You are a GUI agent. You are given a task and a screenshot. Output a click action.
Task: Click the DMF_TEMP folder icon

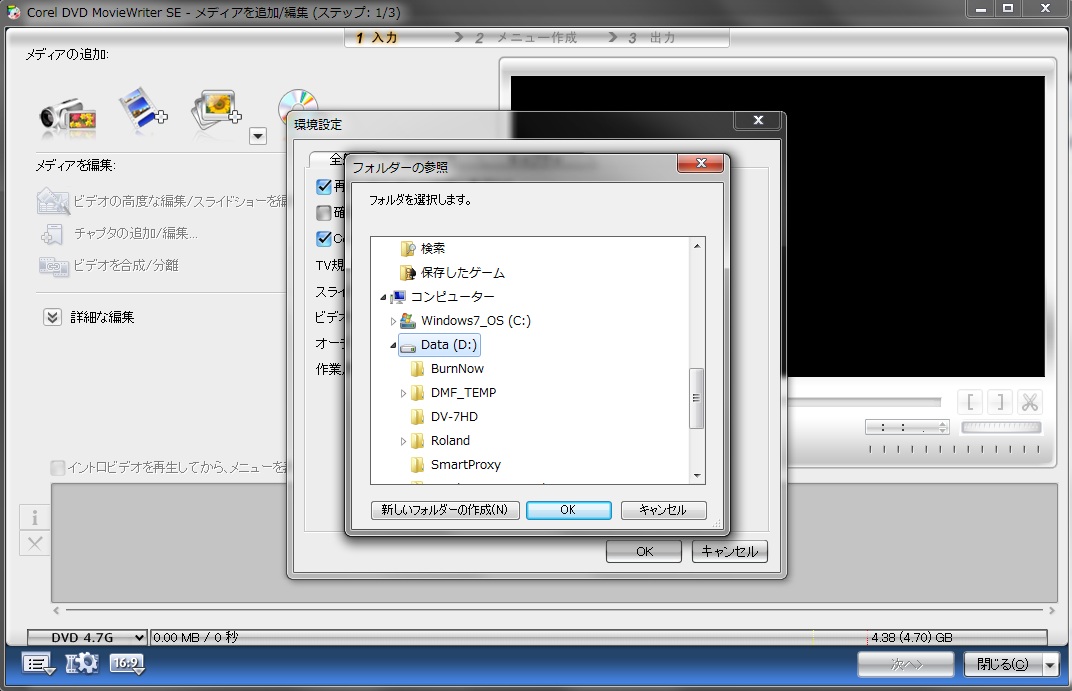click(x=418, y=393)
